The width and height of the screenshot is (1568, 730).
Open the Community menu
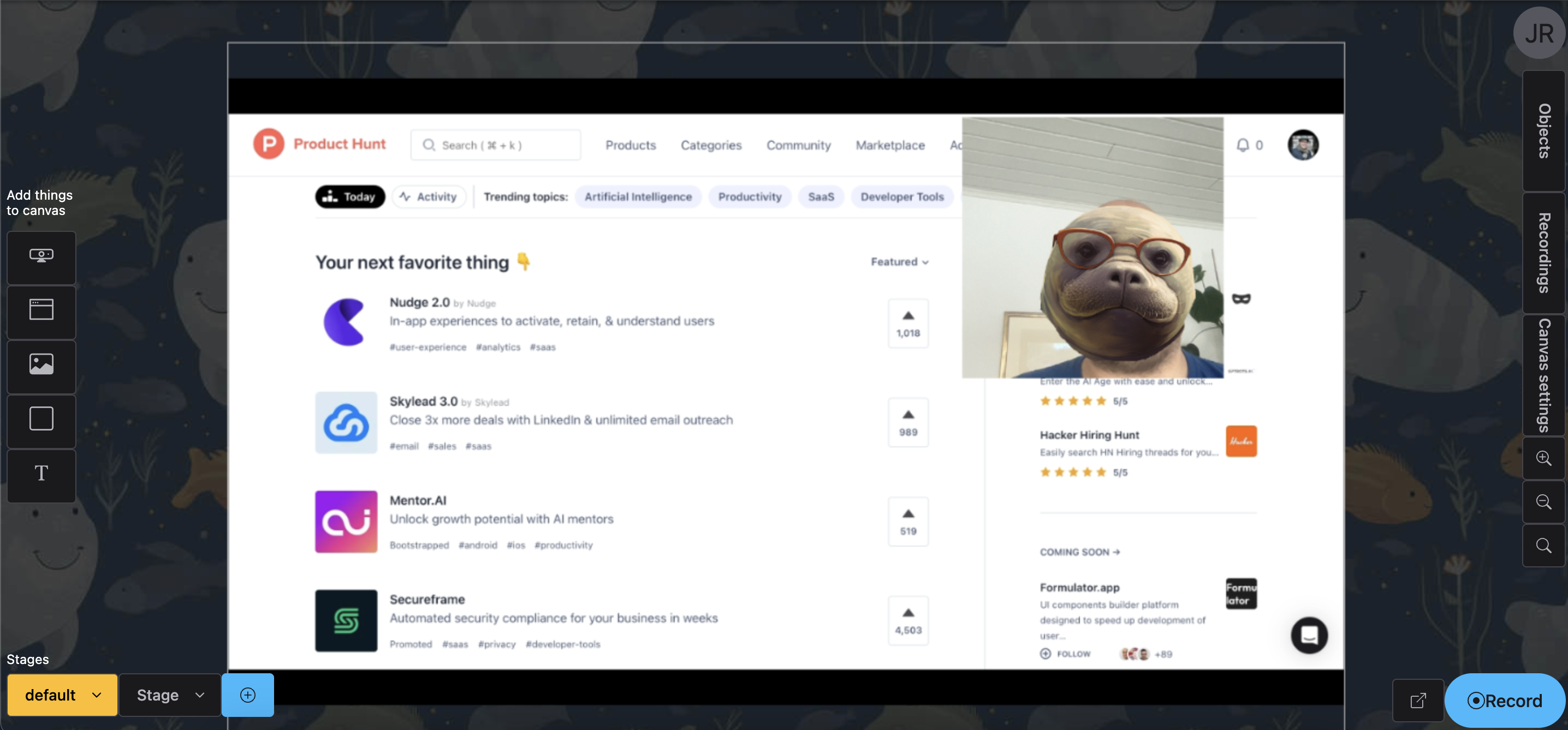799,145
